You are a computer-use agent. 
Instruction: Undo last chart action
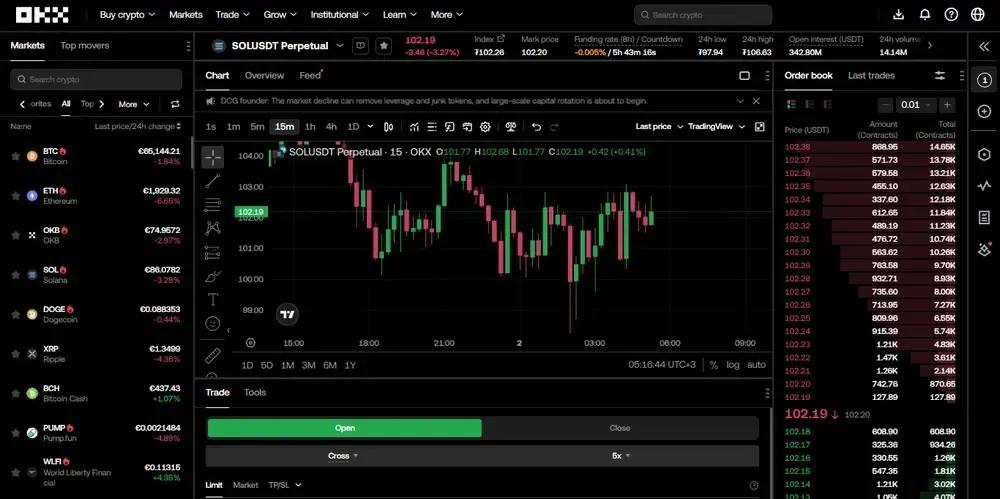tap(536, 127)
